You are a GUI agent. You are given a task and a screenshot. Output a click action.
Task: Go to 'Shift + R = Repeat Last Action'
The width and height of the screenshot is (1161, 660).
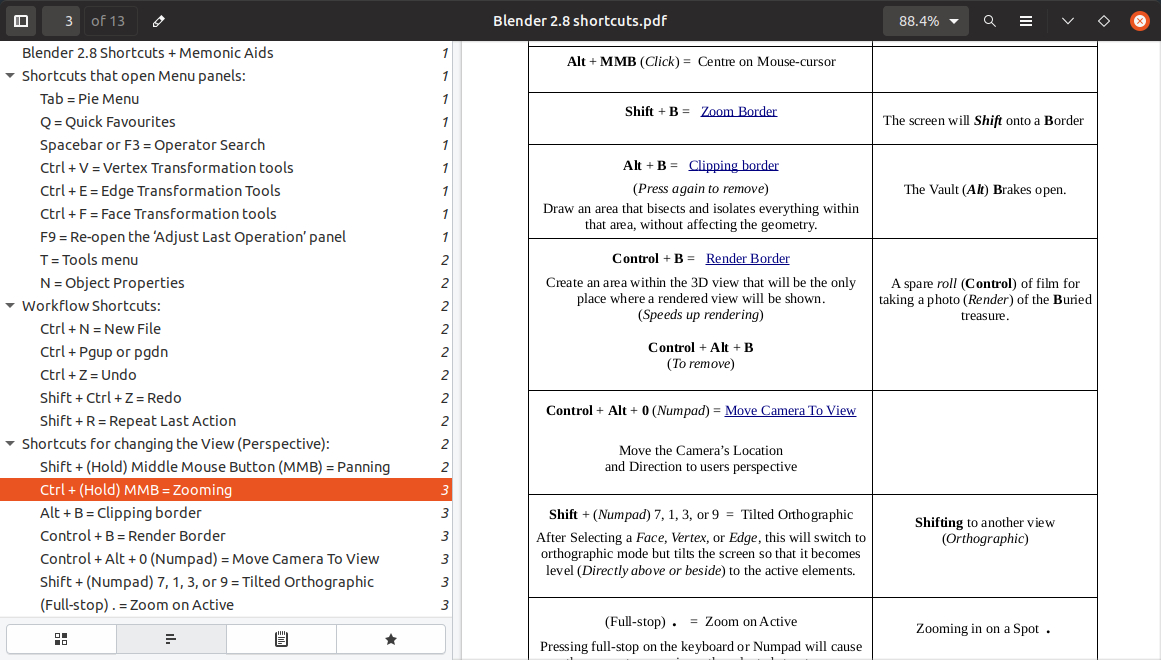(226, 420)
